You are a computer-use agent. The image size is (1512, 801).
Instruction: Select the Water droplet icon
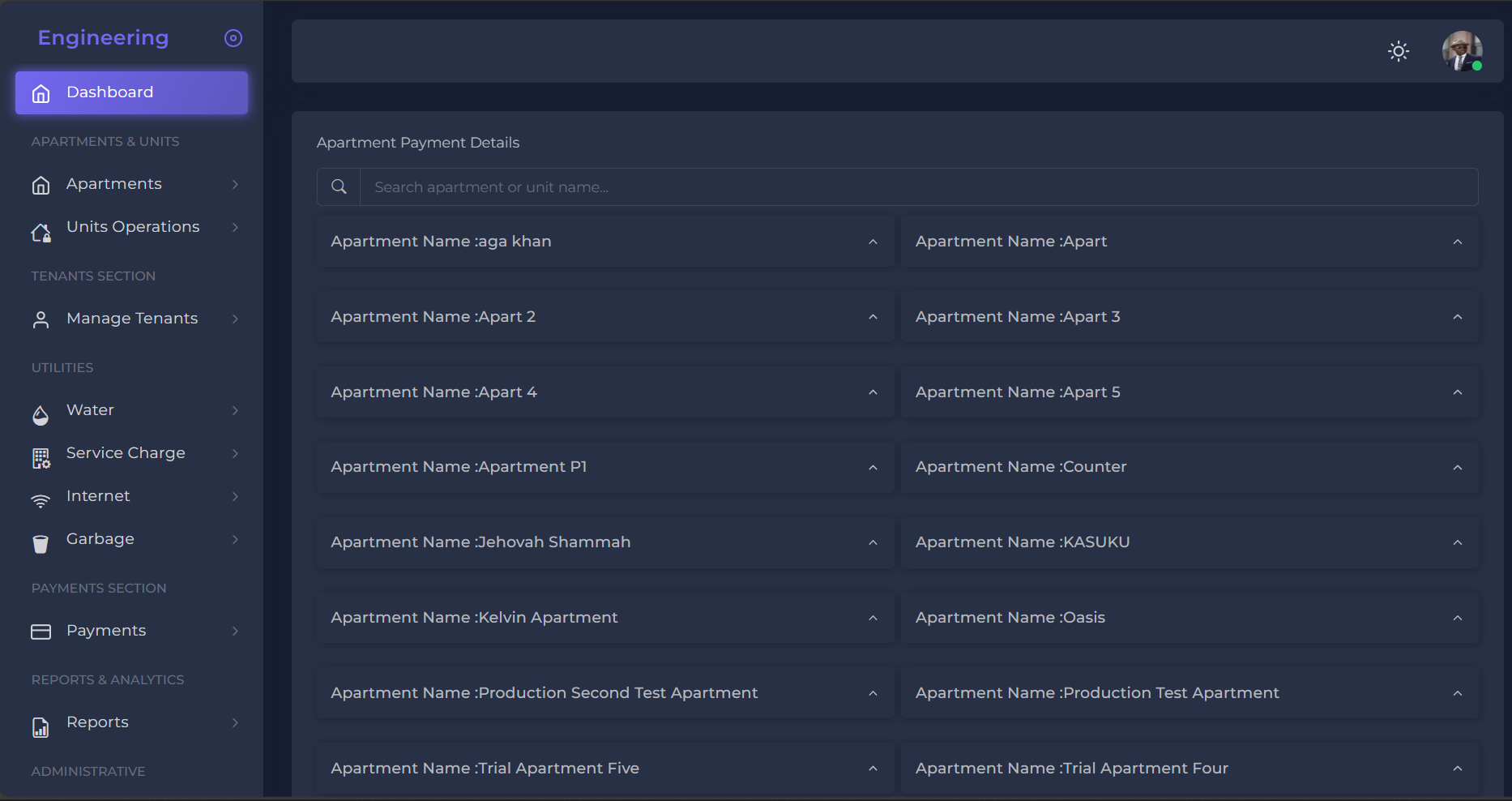[x=41, y=415]
